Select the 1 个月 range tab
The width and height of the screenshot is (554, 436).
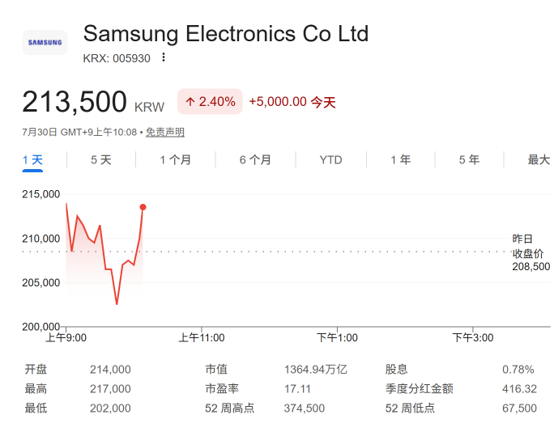click(176, 160)
